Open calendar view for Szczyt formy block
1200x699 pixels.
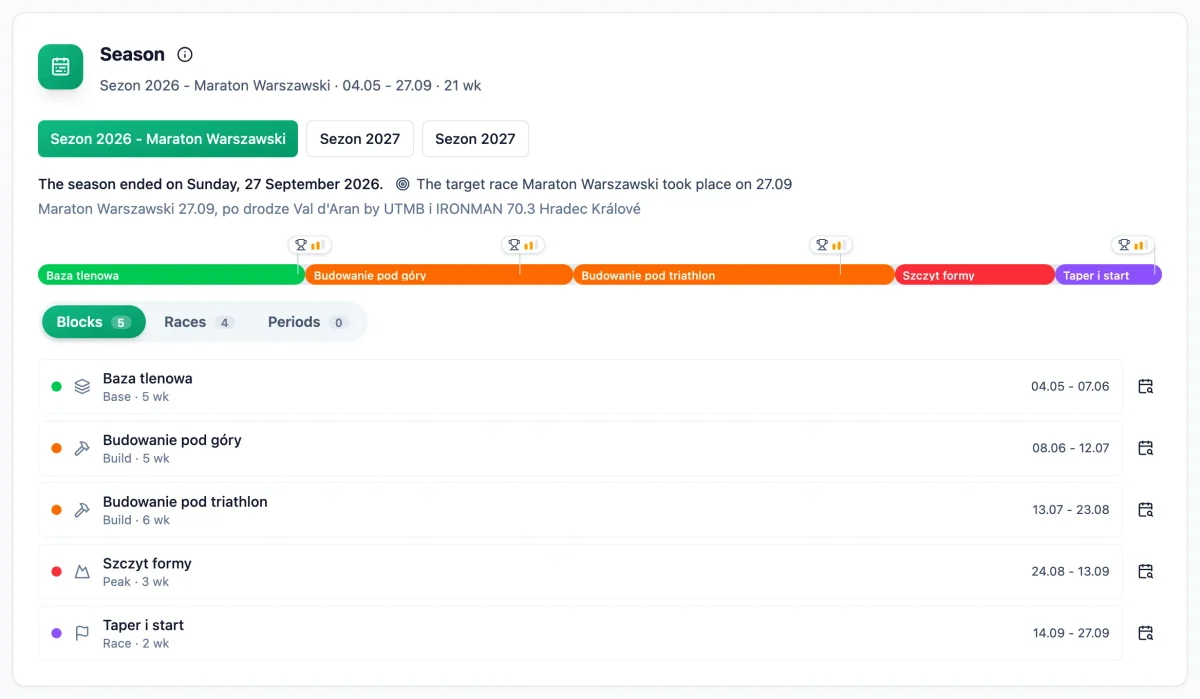pyautogui.click(x=1146, y=571)
